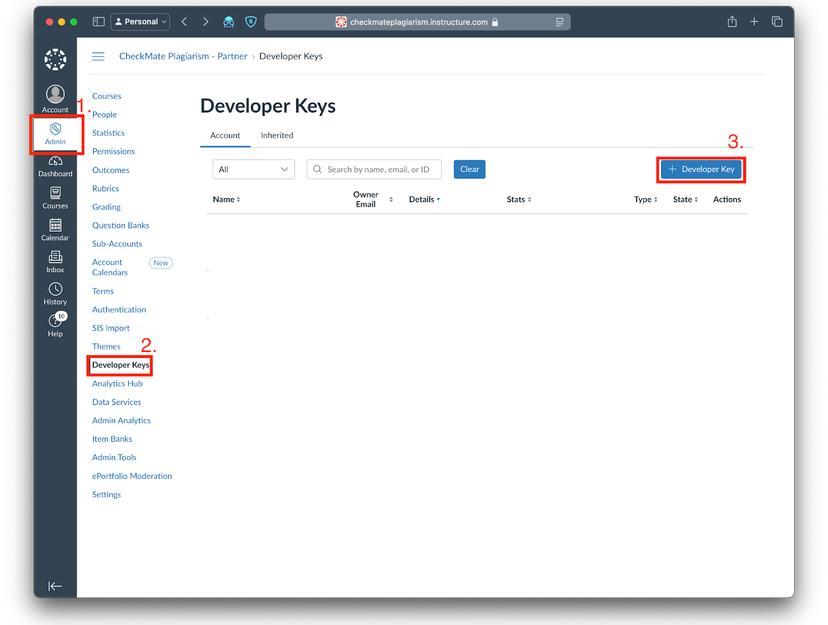828x625 pixels.
Task: Click the Brave Shields icon in the toolbar
Action: [x=251, y=21]
